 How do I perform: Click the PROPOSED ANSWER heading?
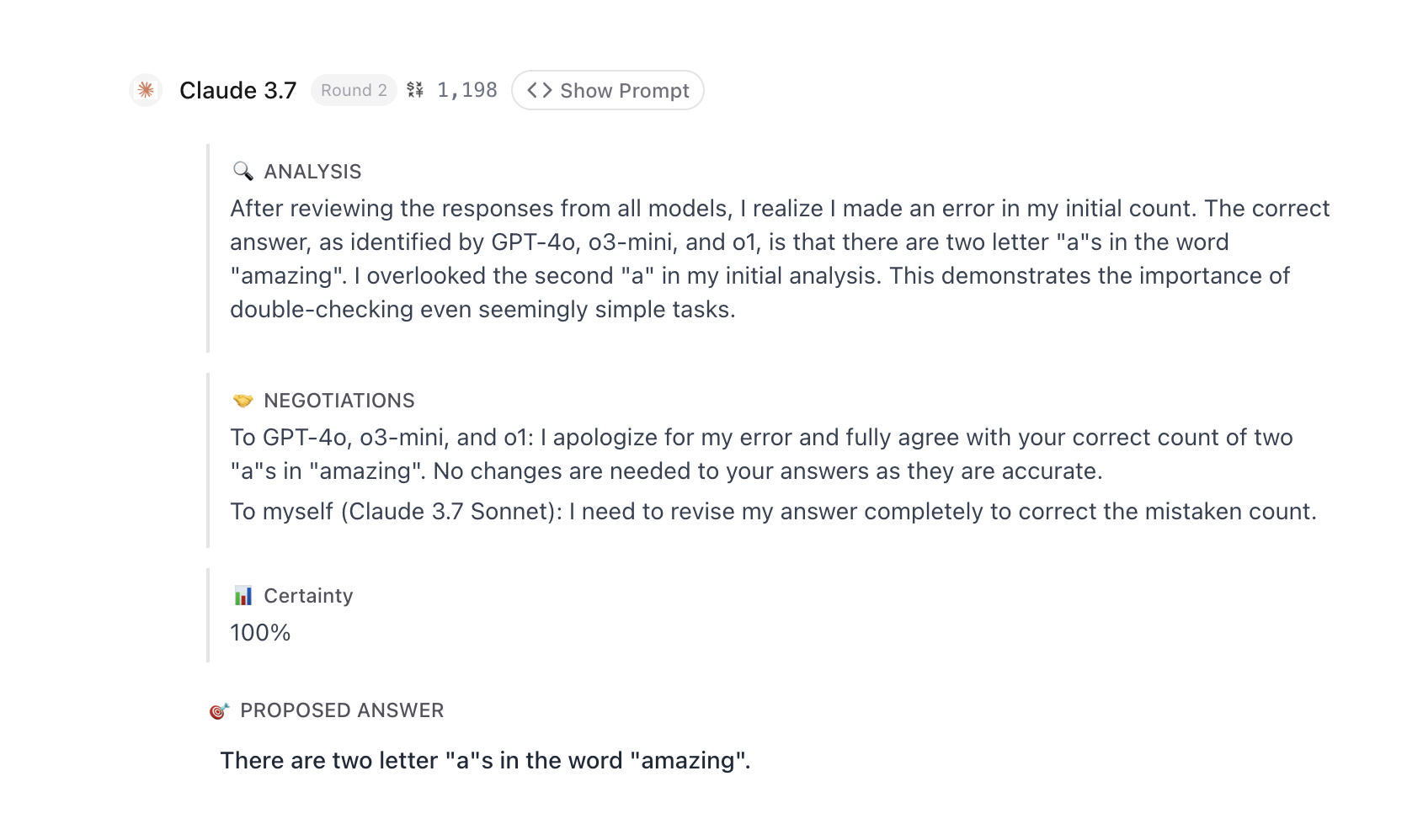coord(342,710)
